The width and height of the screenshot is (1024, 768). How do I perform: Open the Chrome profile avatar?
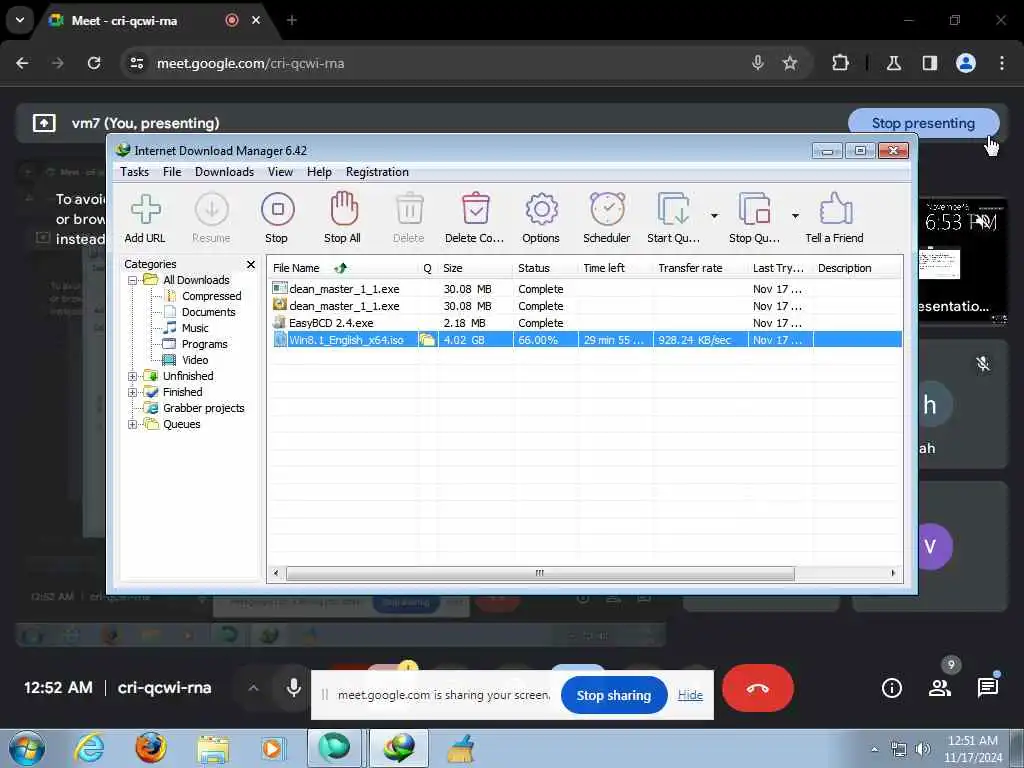click(966, 63)
